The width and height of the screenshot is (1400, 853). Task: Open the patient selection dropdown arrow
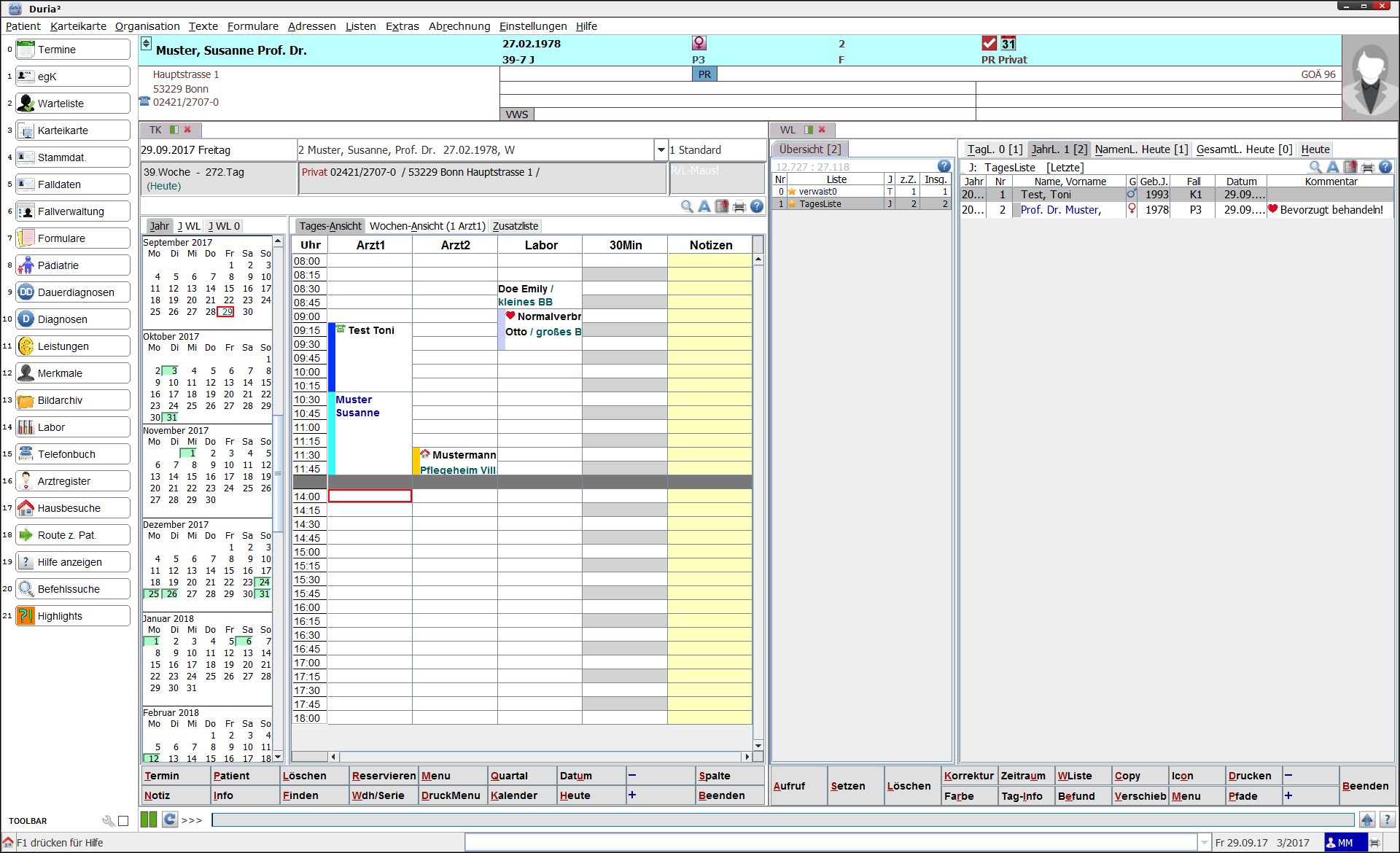click(661, 150)
